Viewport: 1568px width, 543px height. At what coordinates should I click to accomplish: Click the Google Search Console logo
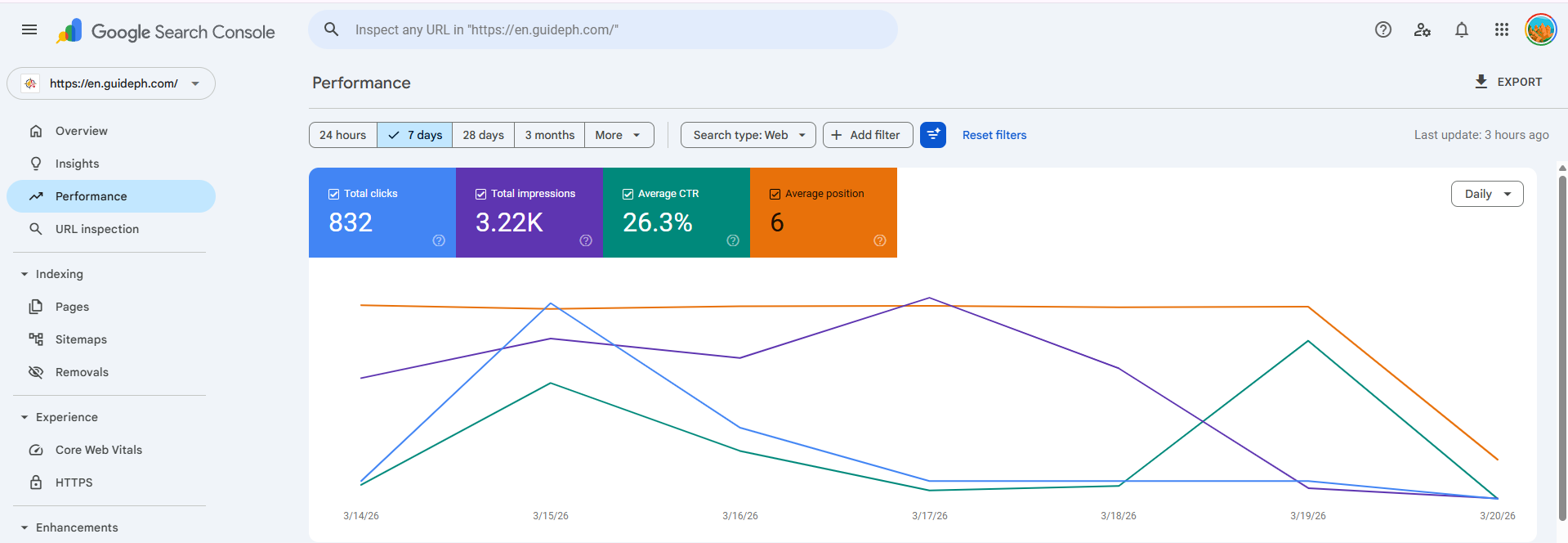point(165,31)
